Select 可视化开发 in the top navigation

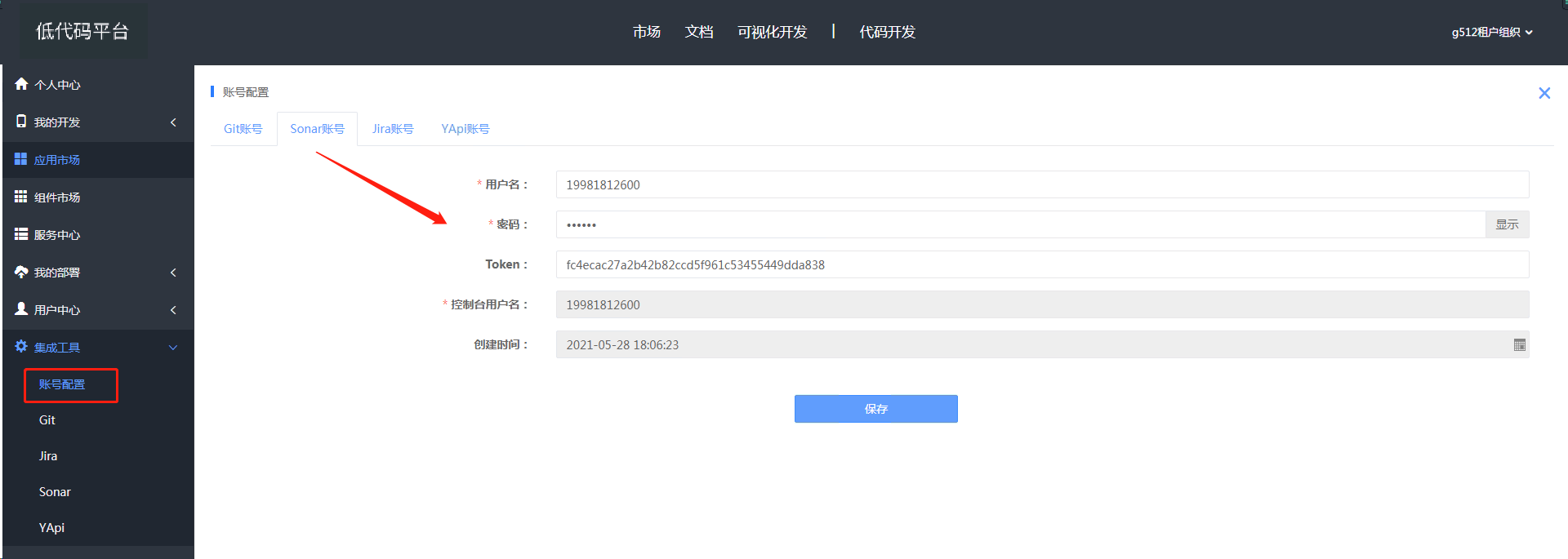click(773, 32)
